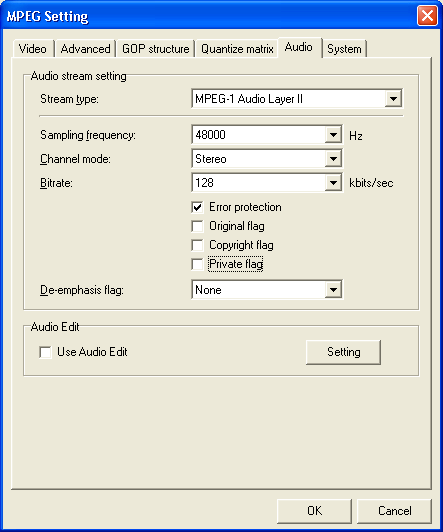The image size is (443, 532).
Task: Click the Audio tab
Action: tap(299, 47)
